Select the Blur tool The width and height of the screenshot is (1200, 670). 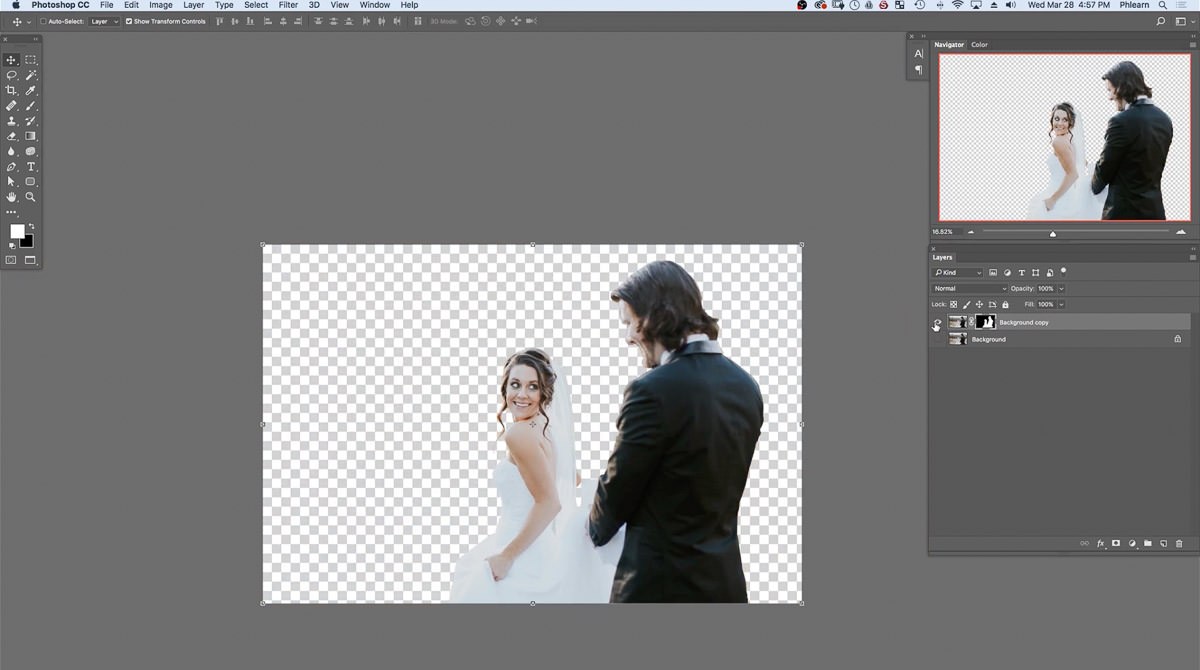pyautogui.click(x=12, y=151)
